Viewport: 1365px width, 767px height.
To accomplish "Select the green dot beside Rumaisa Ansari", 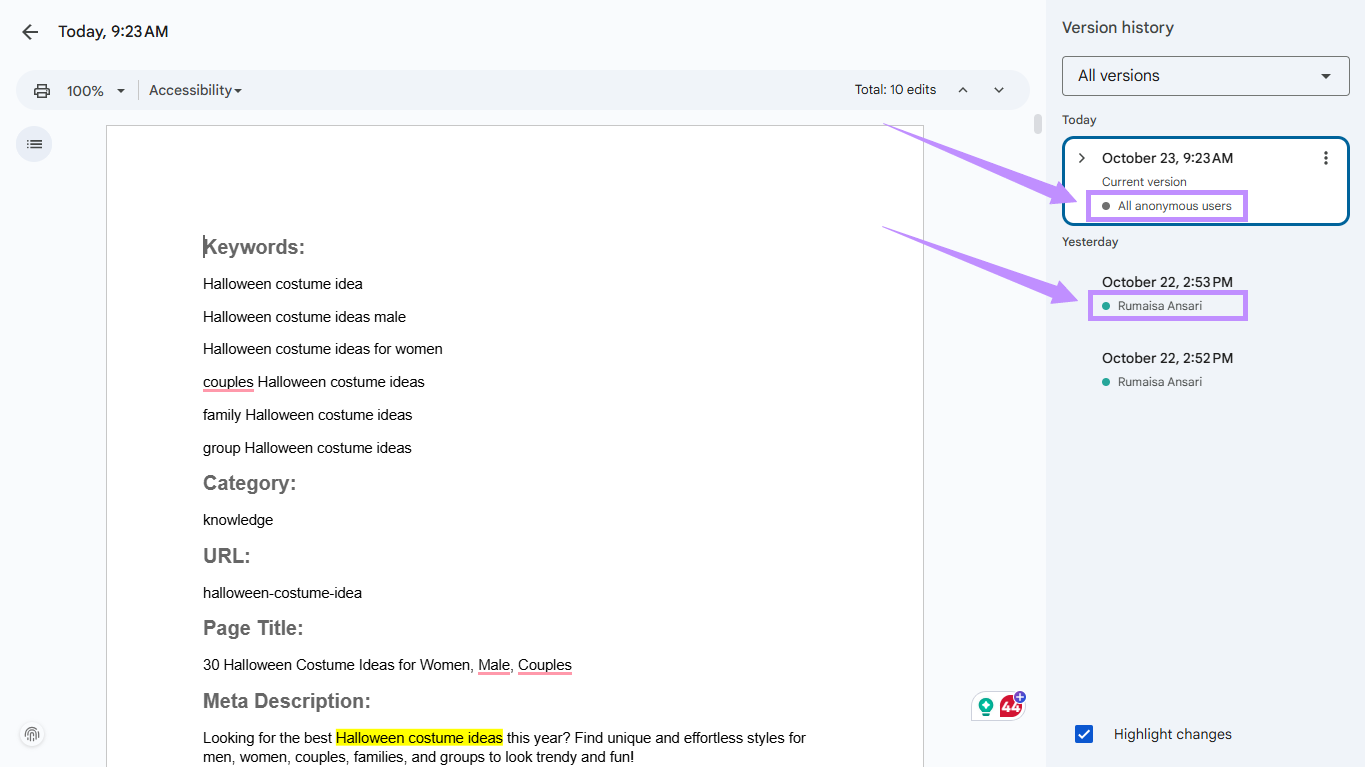I will pos(1105,306).
